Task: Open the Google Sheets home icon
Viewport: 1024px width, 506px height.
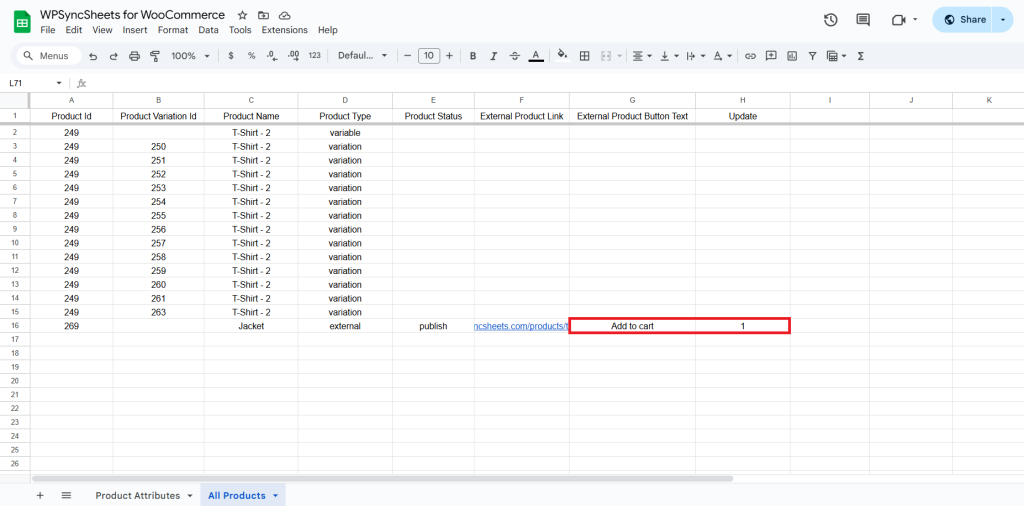Action: coord(22,22)
